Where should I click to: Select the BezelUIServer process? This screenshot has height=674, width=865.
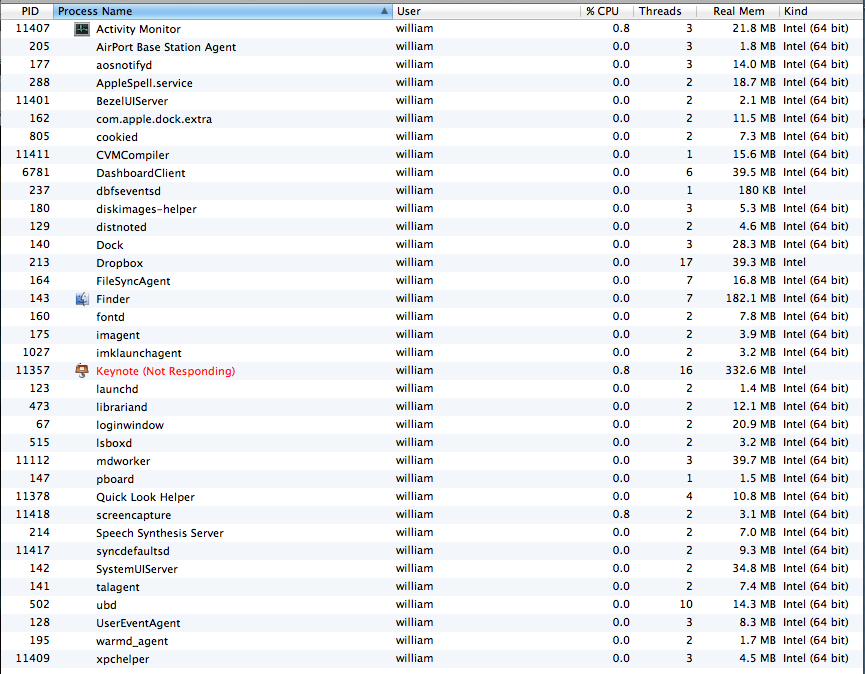pos(132,101)
